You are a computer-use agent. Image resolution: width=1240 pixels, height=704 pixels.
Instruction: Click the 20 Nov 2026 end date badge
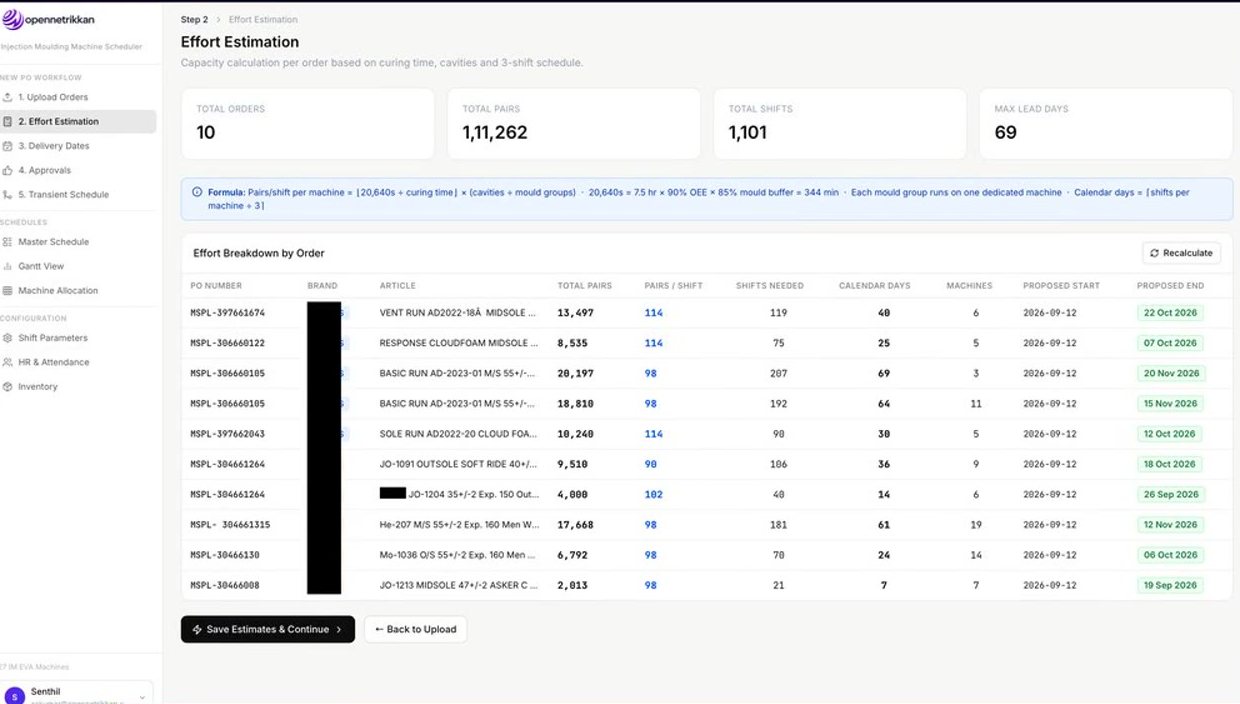[1171, 374]
